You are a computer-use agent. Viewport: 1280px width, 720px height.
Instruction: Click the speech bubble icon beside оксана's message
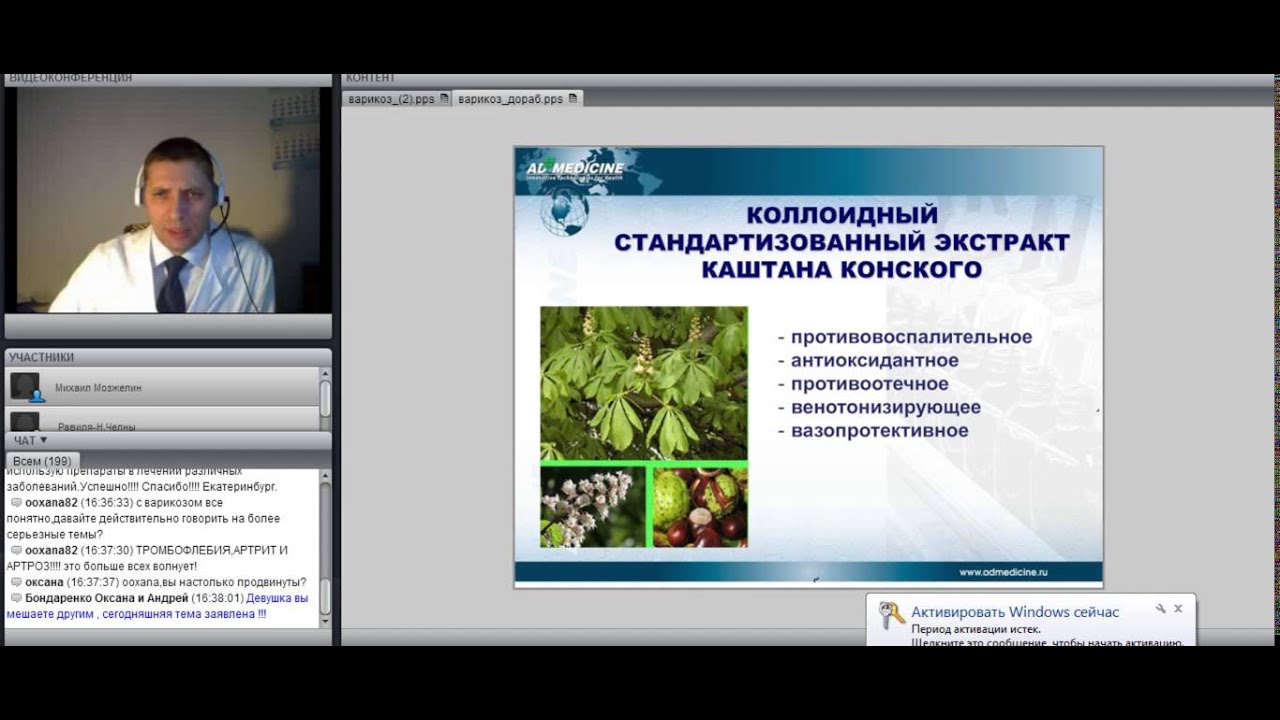(16, 582)
